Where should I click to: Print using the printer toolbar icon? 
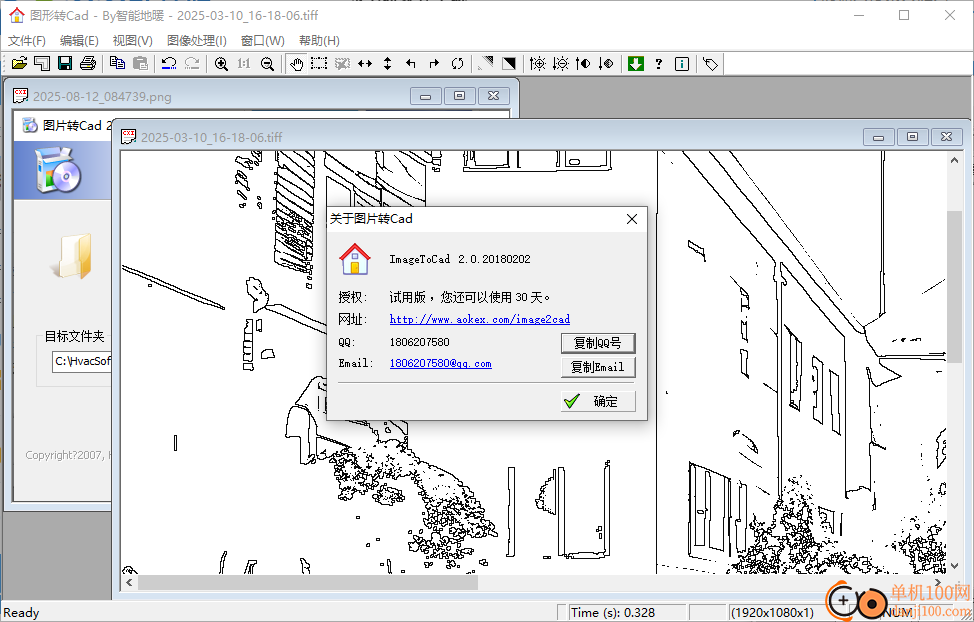tap(88, 63)
